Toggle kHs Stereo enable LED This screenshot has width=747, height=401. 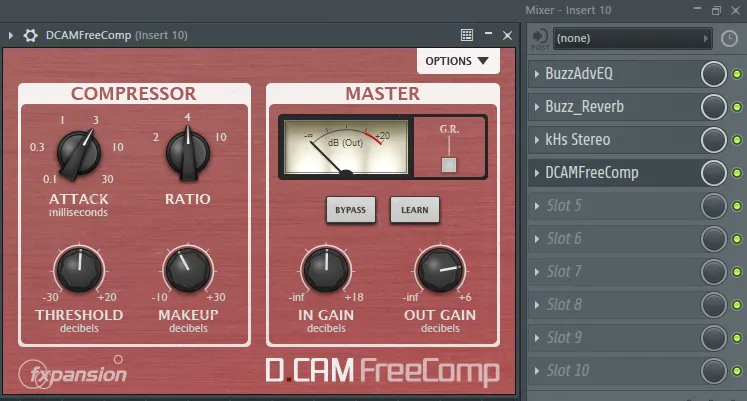point(737,140)
